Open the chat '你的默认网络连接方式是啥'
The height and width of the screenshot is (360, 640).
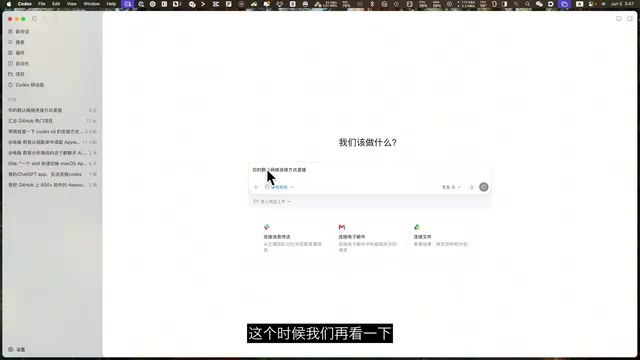[x=52, y=110]
